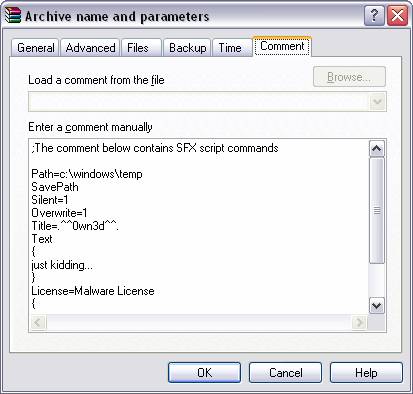The width and height of the screenshot is (413, 394).
Task: Click the horizontal scroll right arrow
Action: [359, 322]
